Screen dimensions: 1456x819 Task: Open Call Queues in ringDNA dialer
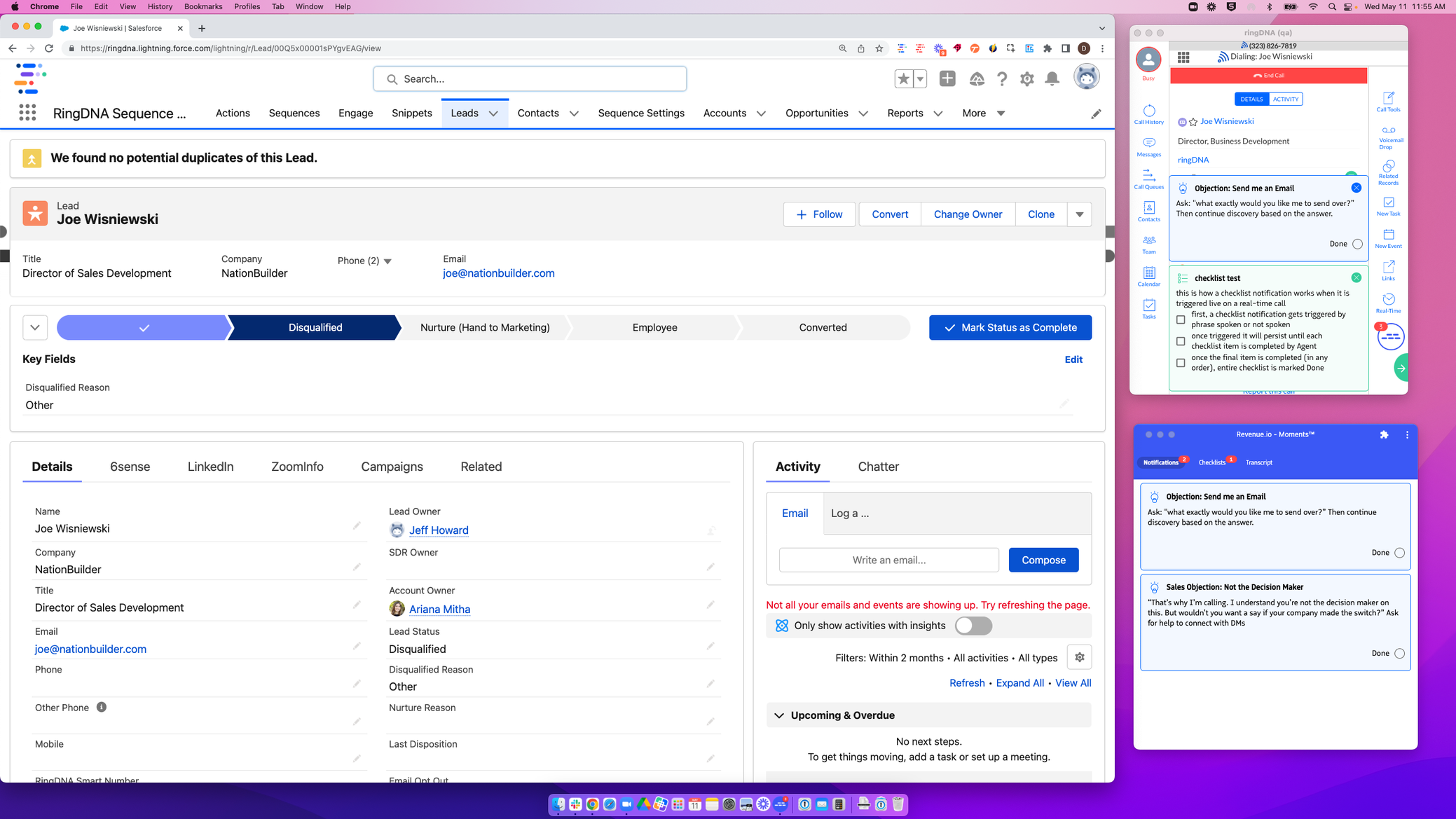point(1148,179)
